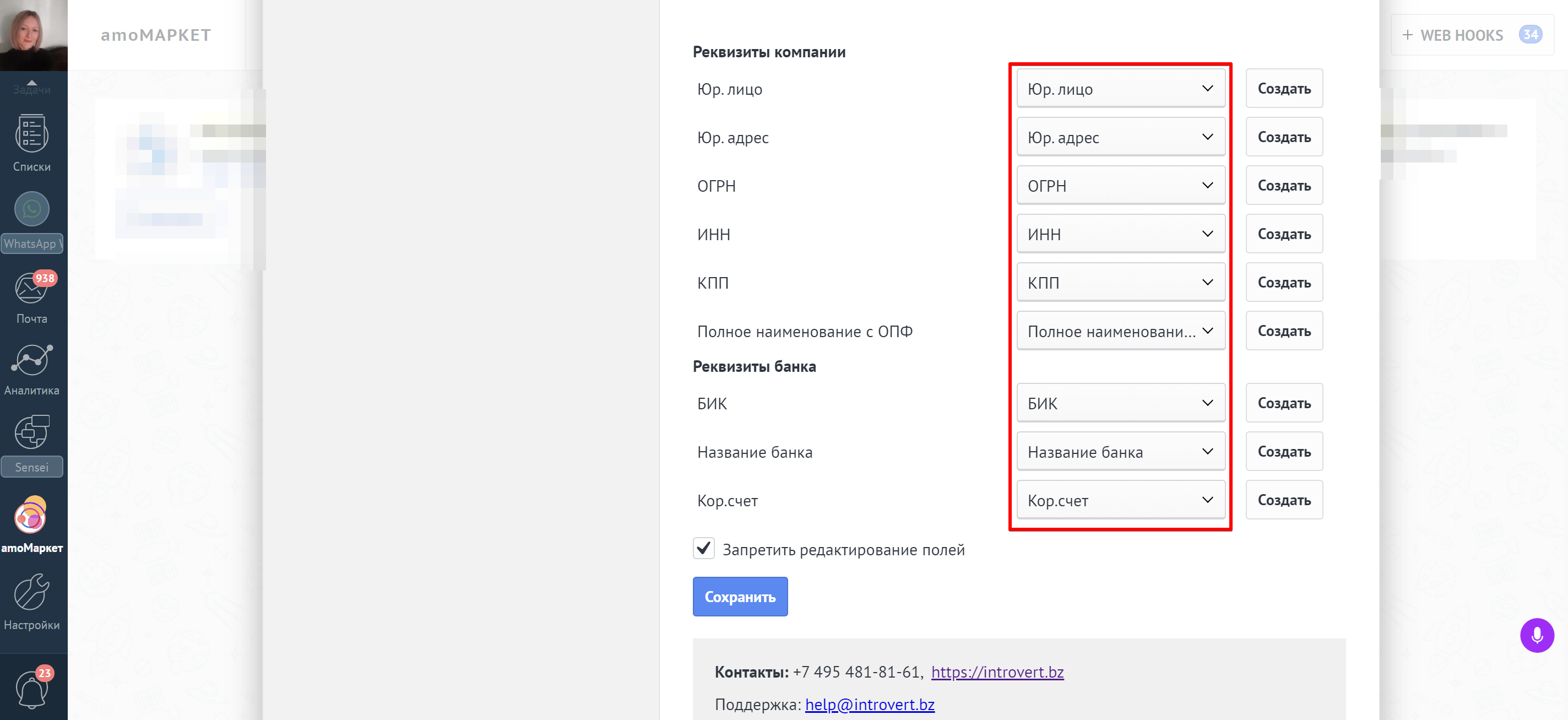The image size is (1568, 720).
Task: Expand the Кор.счет dropdown
Action: (x=1121, y=500)
